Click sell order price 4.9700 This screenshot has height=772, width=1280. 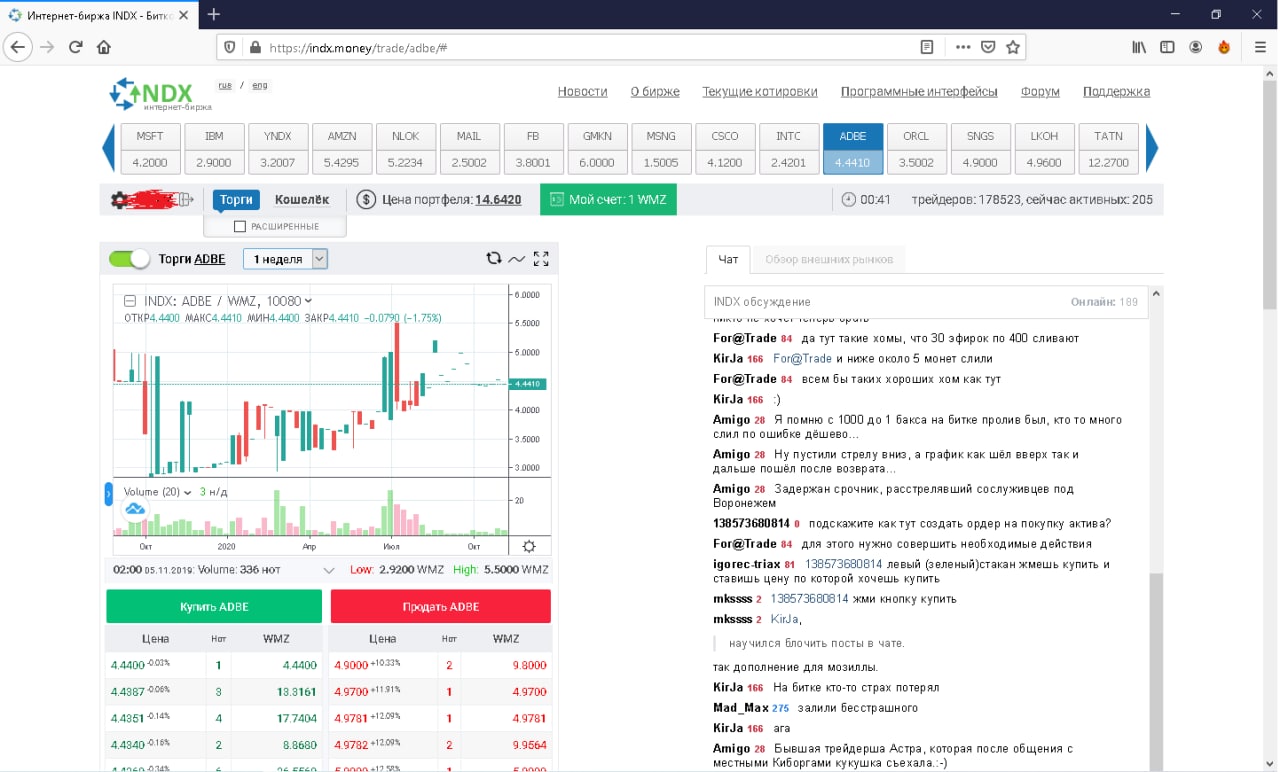point(350,691)
